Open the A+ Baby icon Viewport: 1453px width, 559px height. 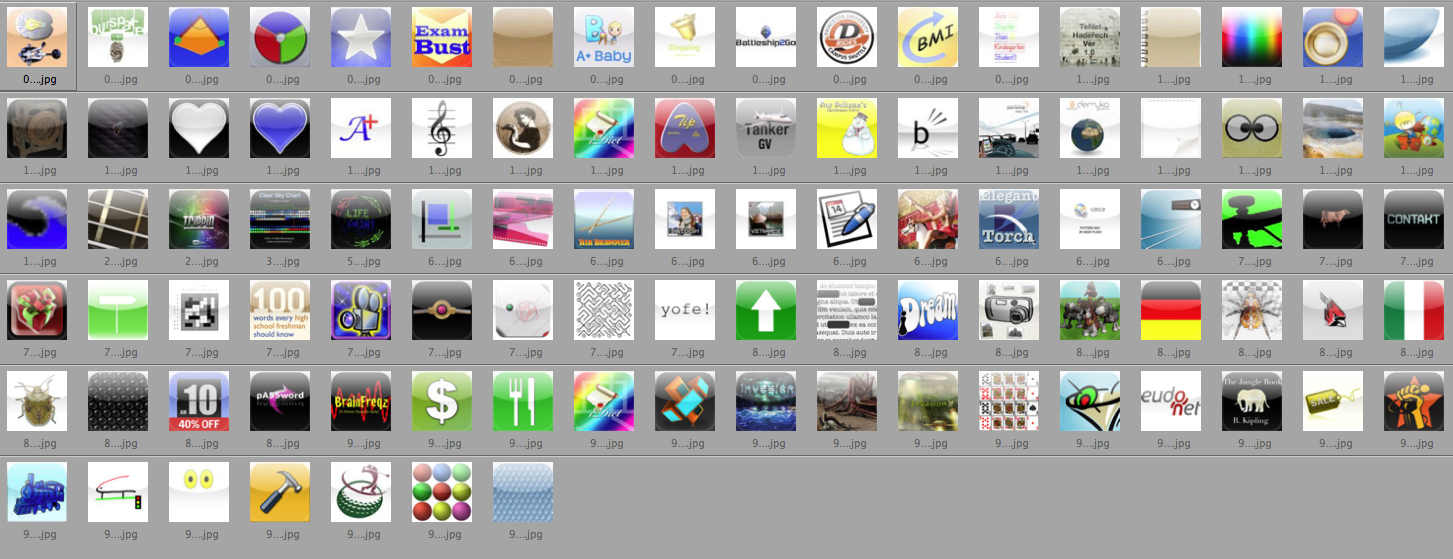(604, 37)
